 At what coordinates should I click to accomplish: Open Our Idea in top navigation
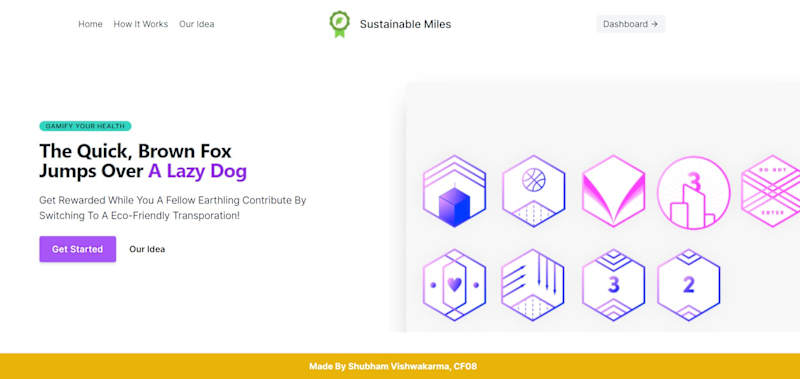(x=196, y=24)
